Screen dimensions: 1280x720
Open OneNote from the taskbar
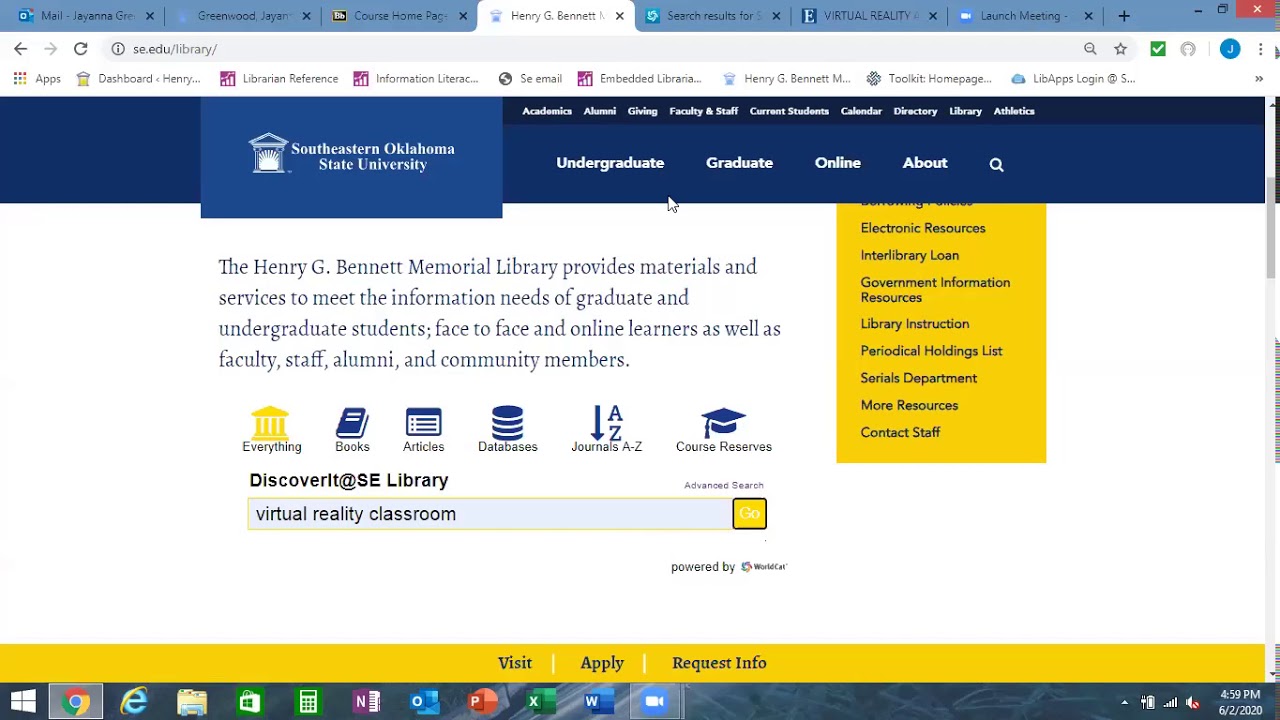point(367,702)
